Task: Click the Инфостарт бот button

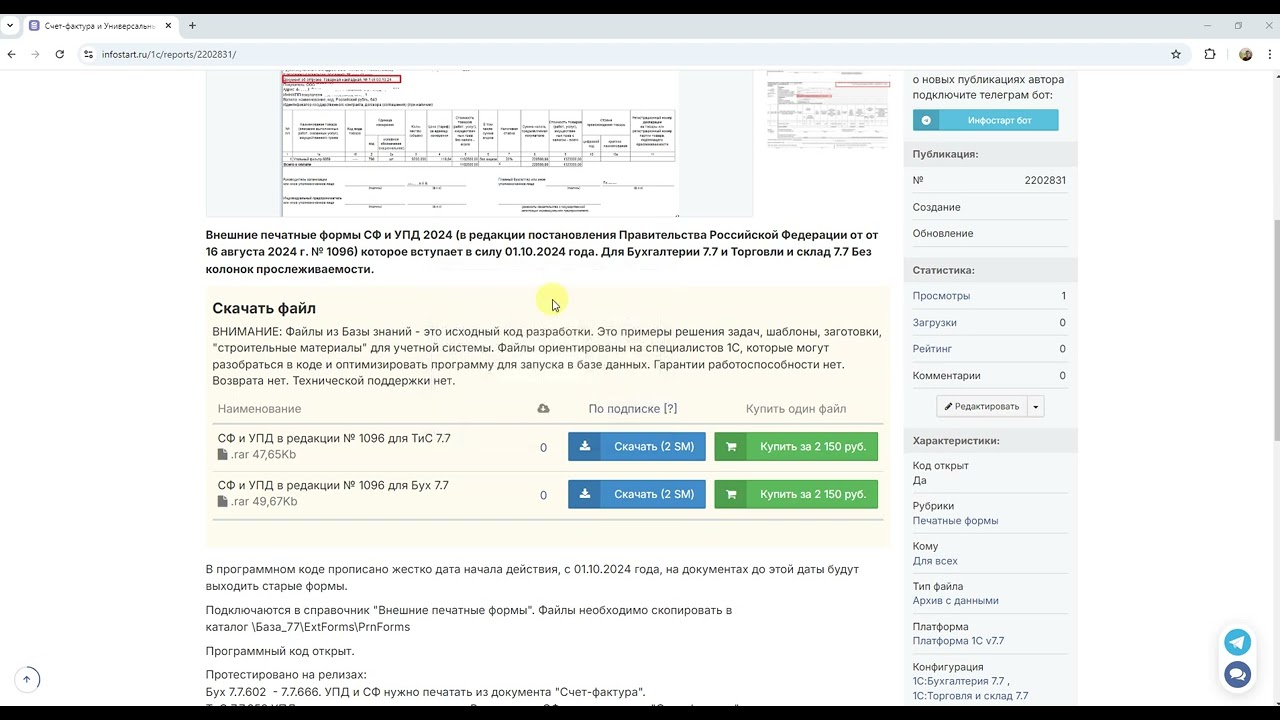Action: click(985, 120)
